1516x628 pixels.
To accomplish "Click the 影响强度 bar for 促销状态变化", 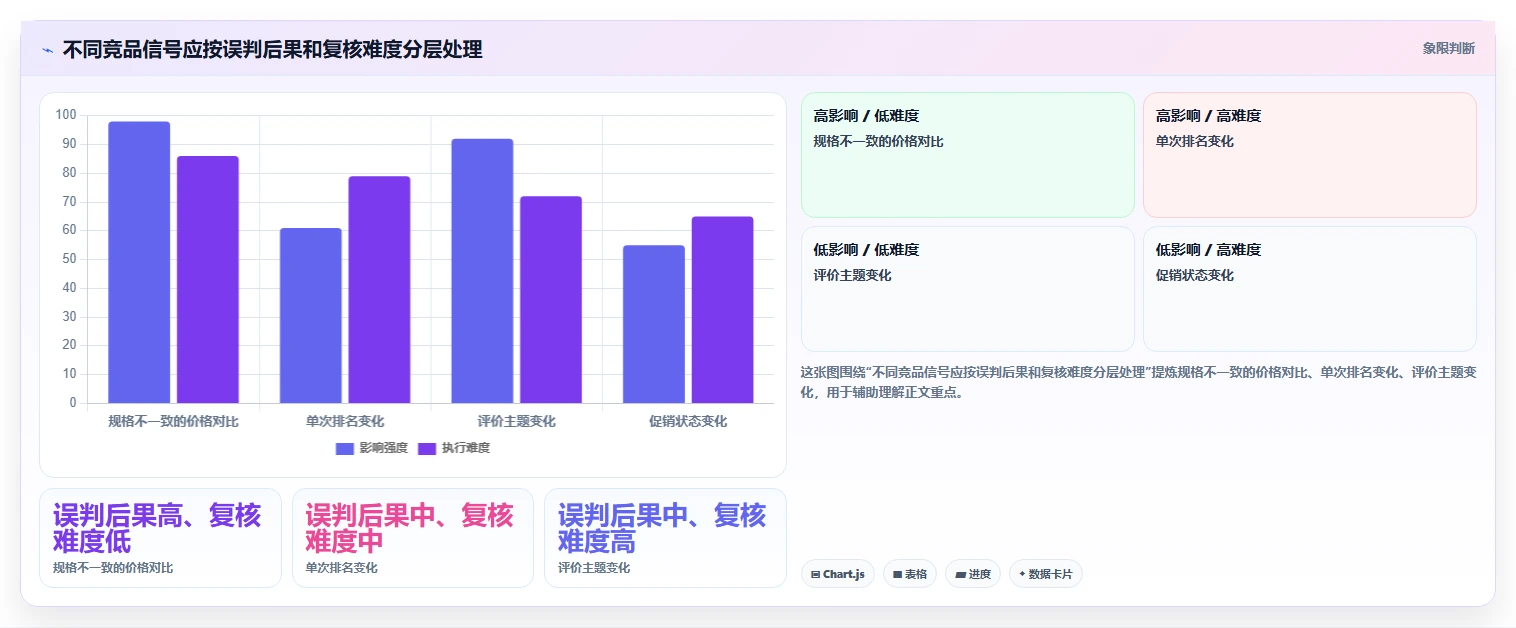I will (x=654, y=324).
